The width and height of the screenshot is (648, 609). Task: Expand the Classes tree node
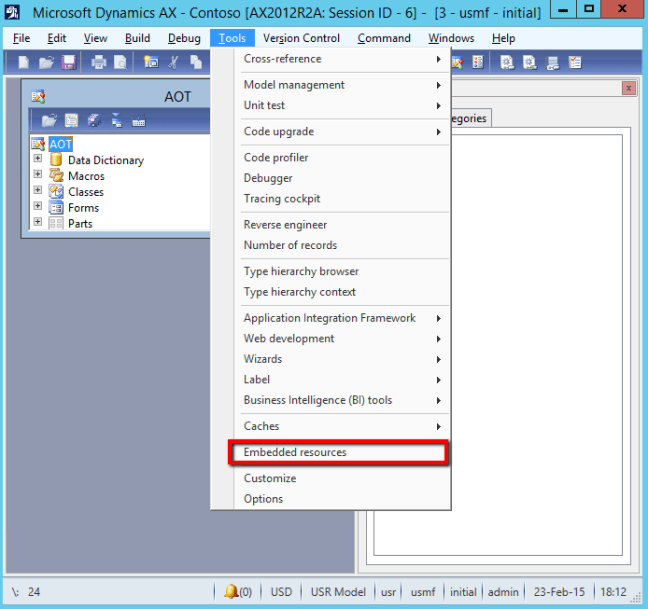tap(38, 190)
